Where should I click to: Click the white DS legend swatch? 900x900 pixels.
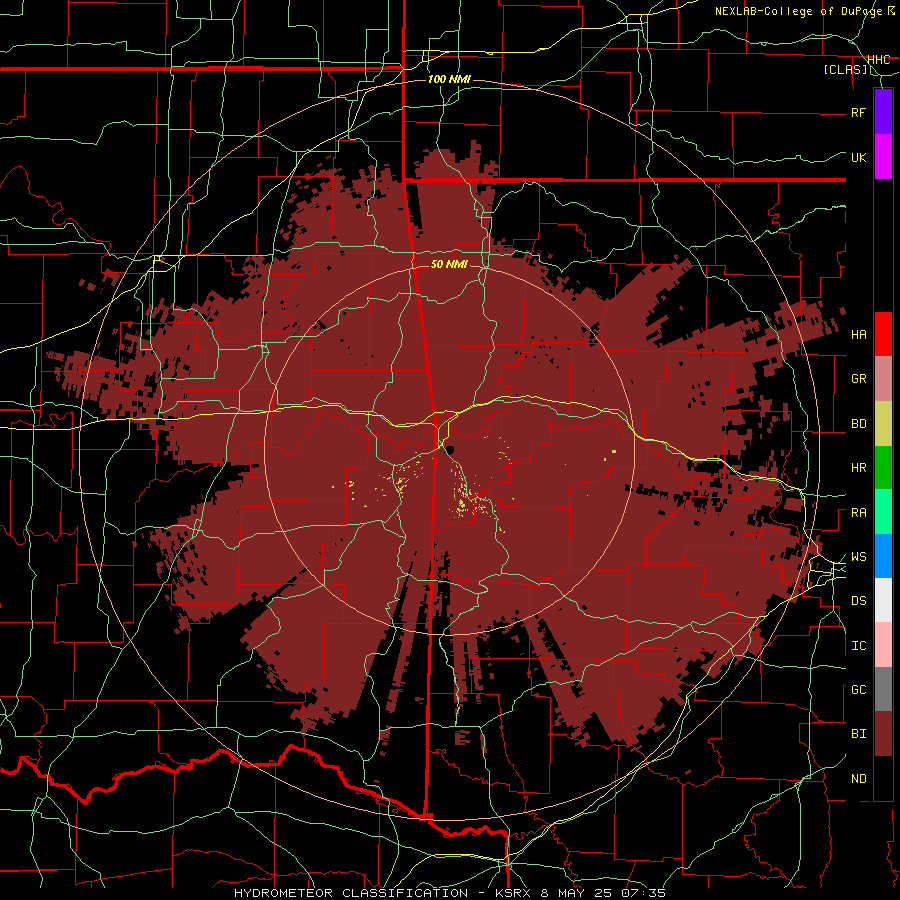[x=883, y=600]
